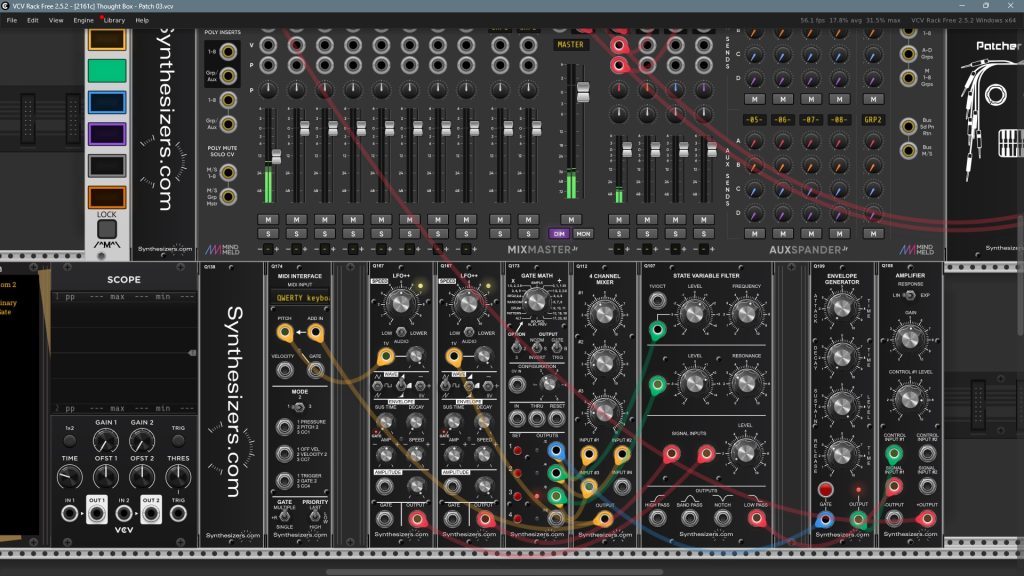Click the -05- label display on AuxSpander
1024x576 pixels.
754,120
